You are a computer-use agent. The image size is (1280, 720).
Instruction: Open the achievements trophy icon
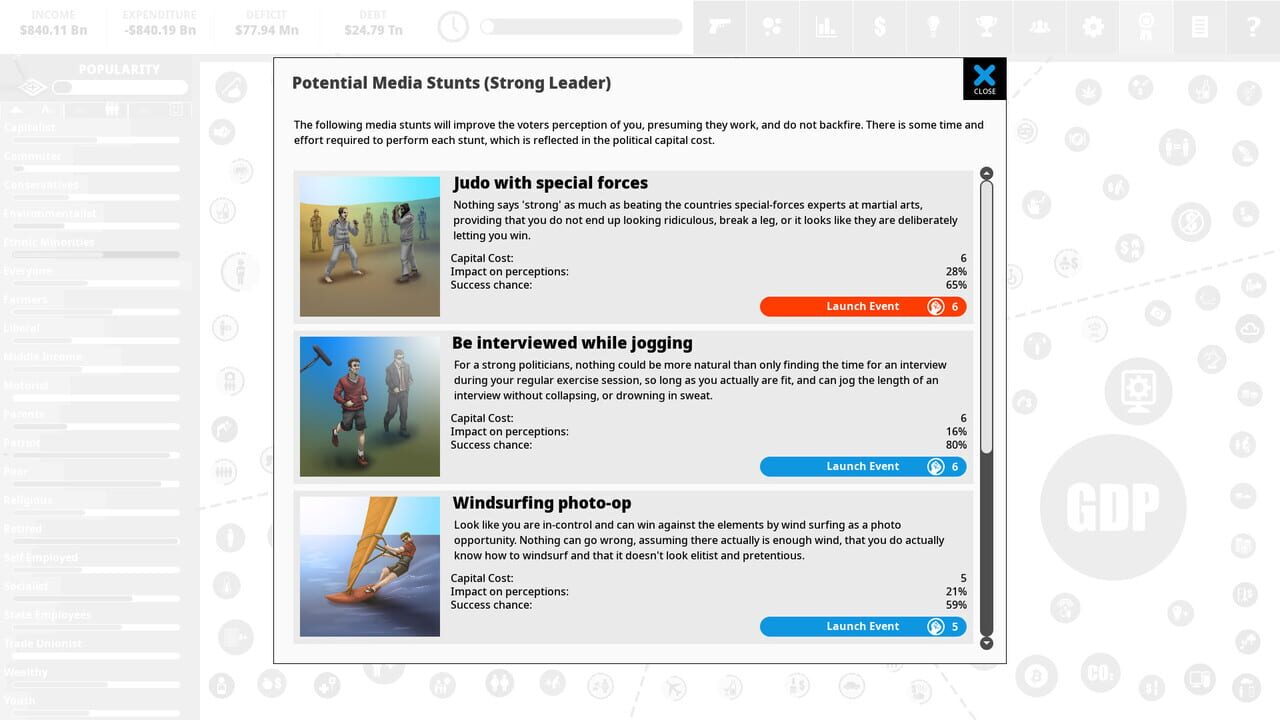point(986,27)
